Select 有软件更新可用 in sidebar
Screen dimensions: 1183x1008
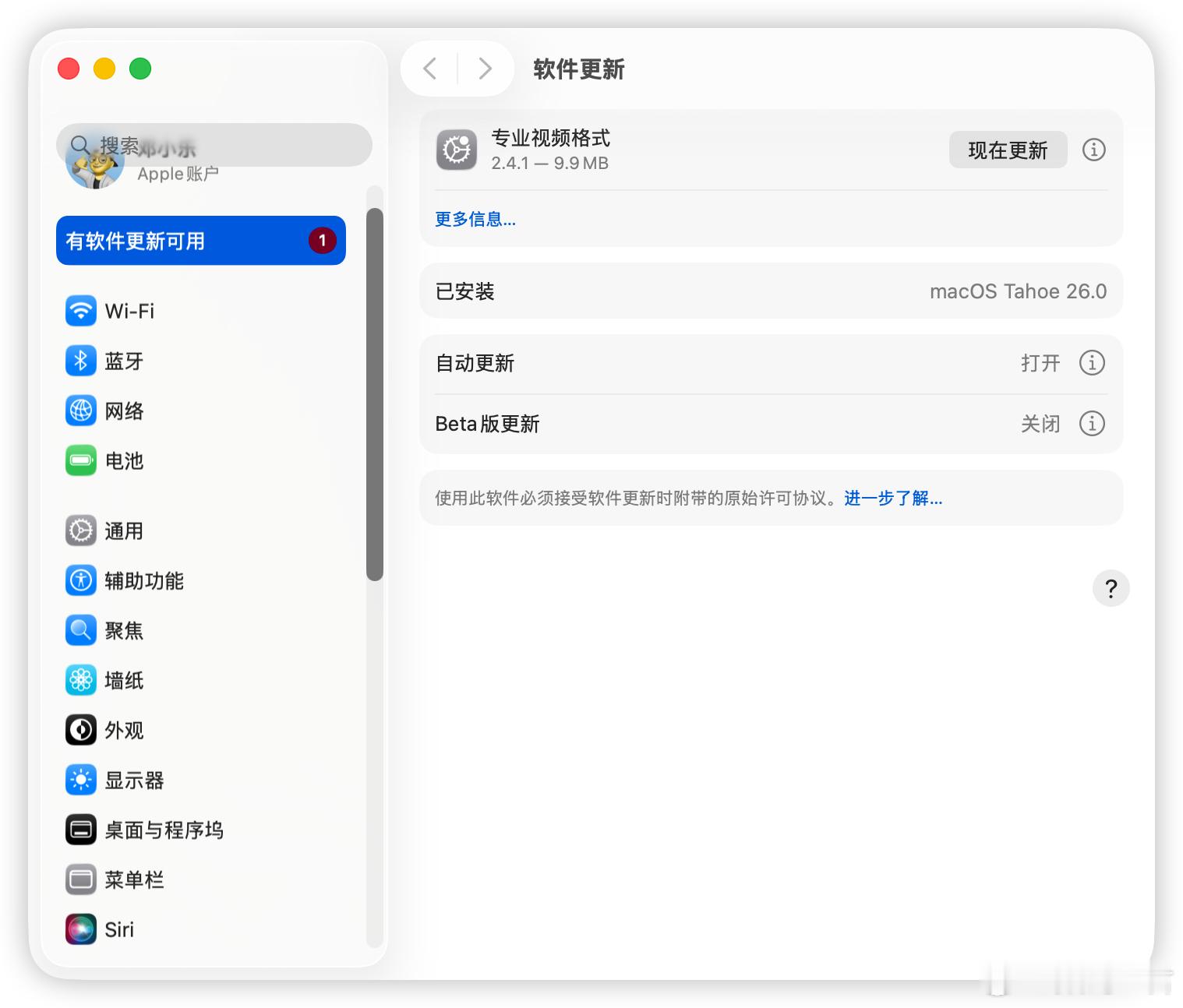pyautogui.click(x=201, y=241)
